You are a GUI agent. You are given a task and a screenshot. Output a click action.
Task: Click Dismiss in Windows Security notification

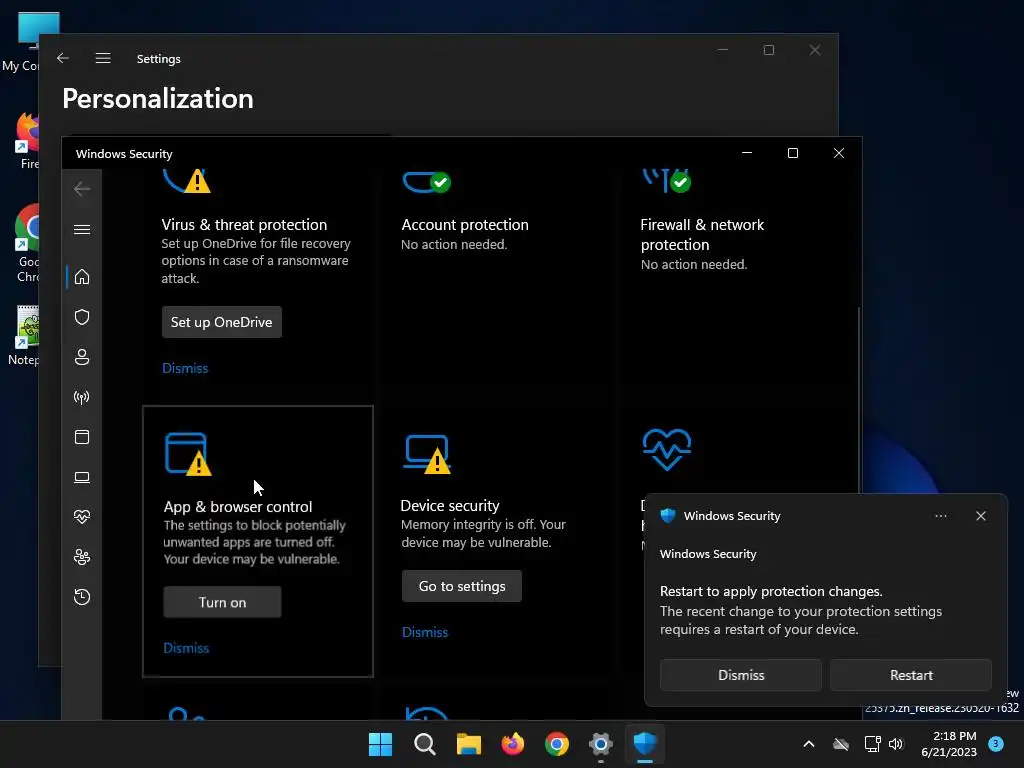pos(741,675)
